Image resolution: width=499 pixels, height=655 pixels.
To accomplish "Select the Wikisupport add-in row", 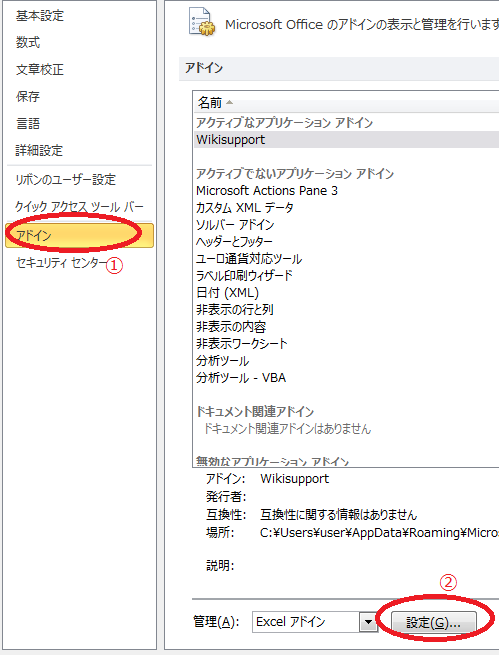I will 347,140.
